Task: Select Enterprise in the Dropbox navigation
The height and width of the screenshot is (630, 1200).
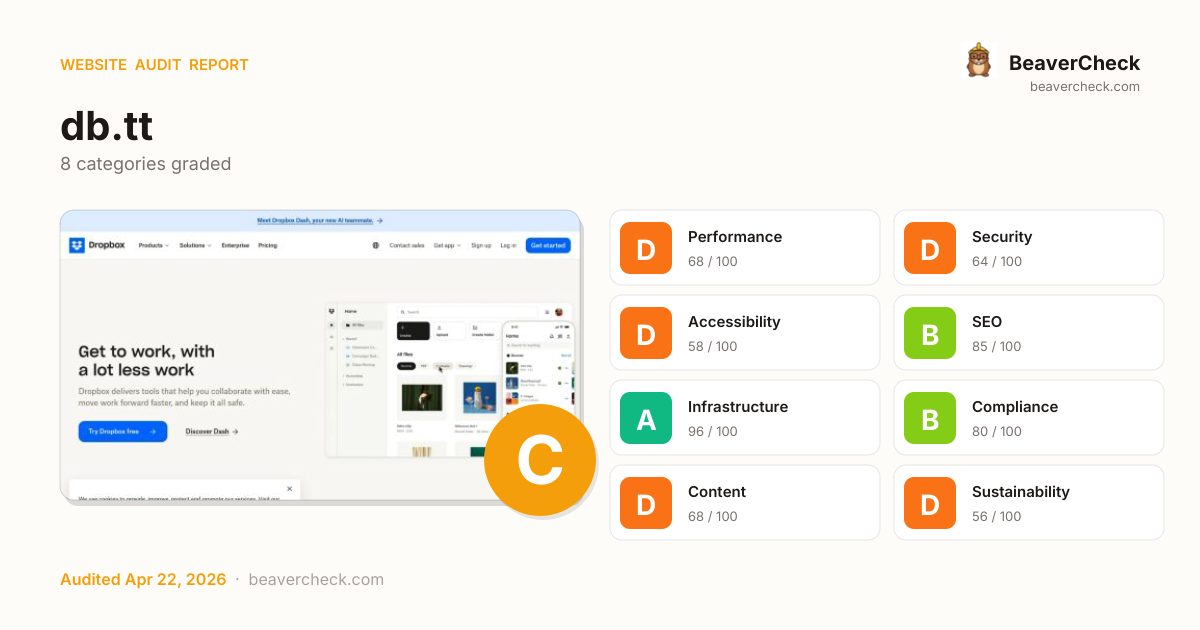Action: 235,245
